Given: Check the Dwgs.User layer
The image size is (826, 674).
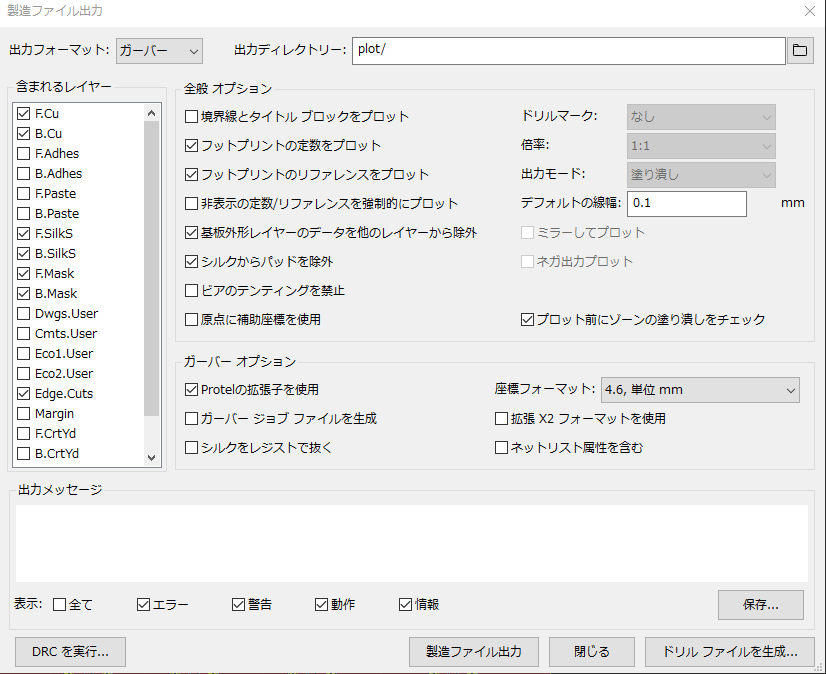Looking at the screenshot, I should [x=23, y=314].
